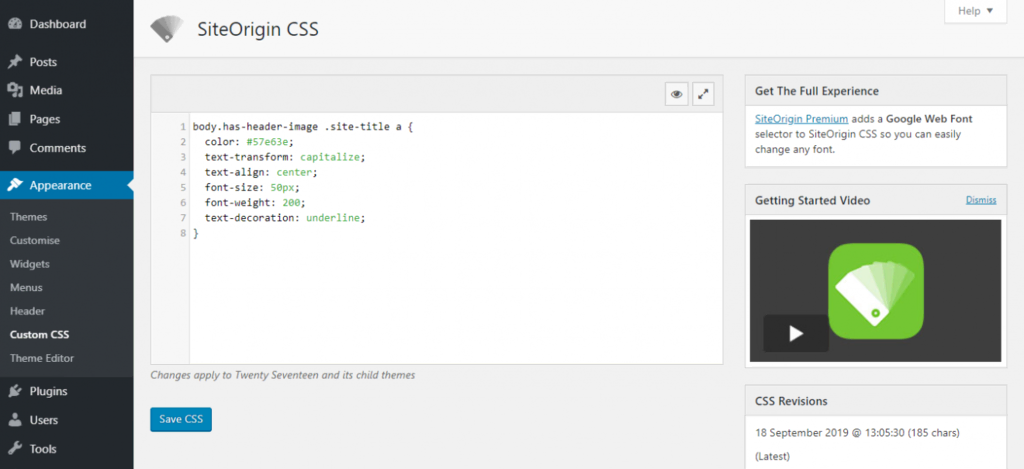Play the Getting Started video
Viewport: 1024px width, 469px height.
[x=796, y=333]
